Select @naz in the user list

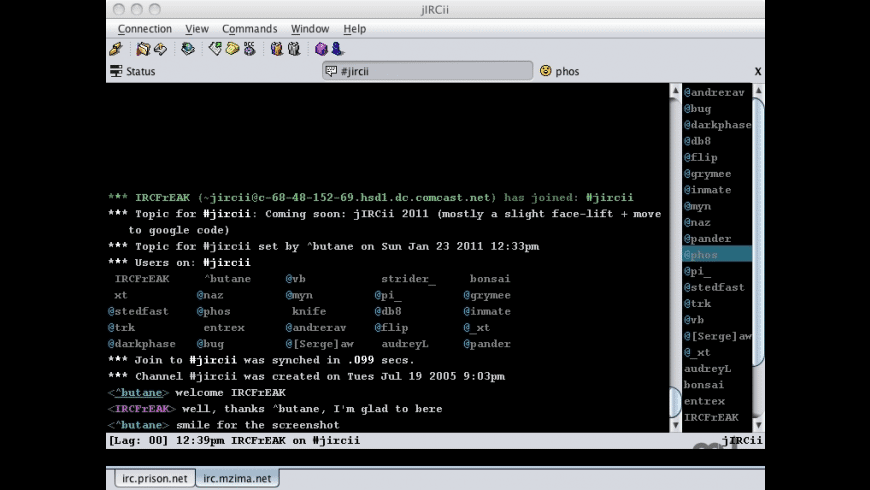click(717, 223)
